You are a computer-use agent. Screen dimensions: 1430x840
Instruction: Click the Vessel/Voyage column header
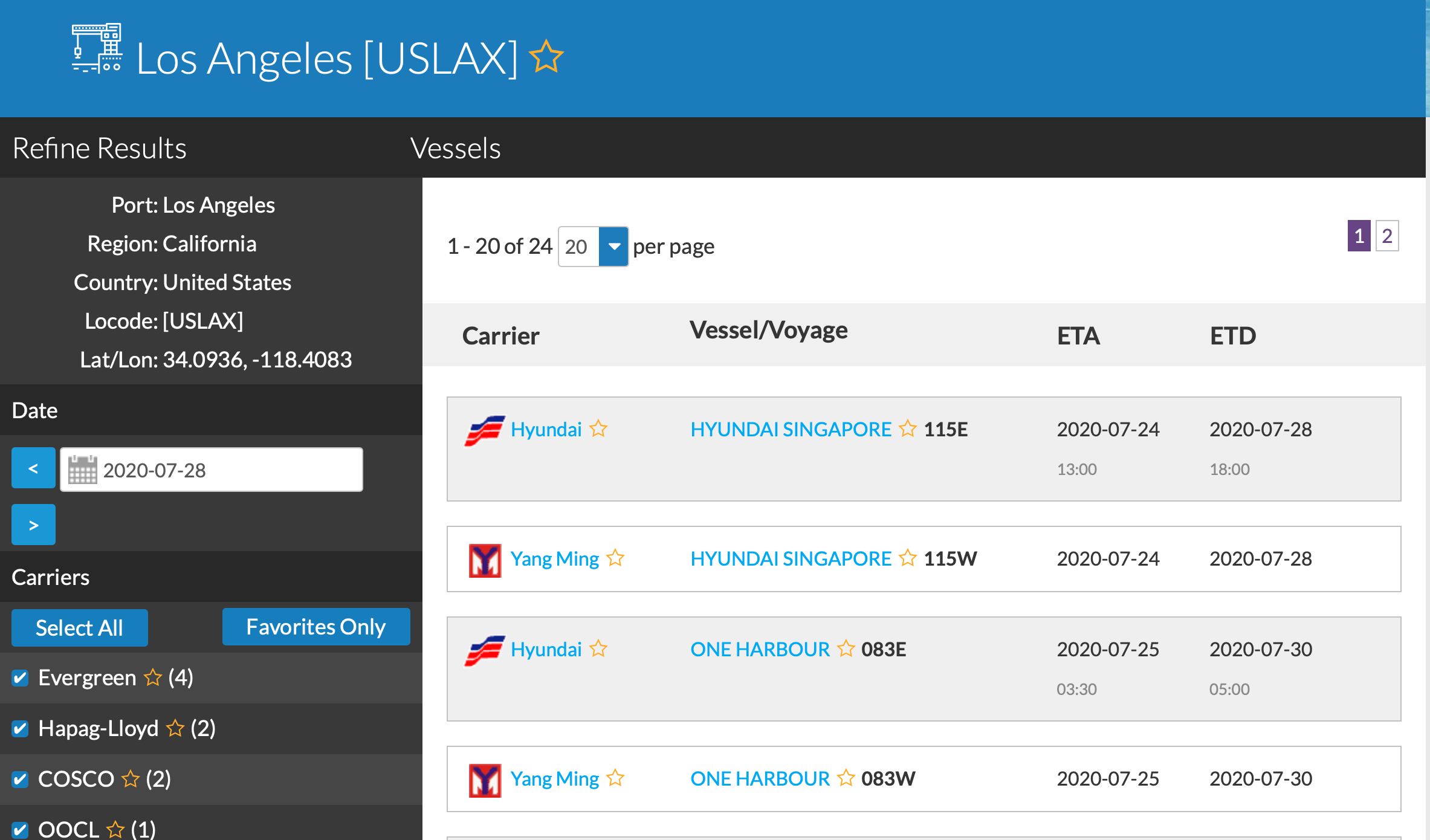click(x=768, y=331)
